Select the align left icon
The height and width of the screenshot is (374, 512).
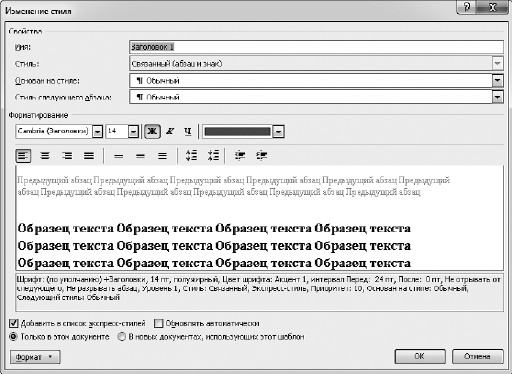click(x=23, y=156)
